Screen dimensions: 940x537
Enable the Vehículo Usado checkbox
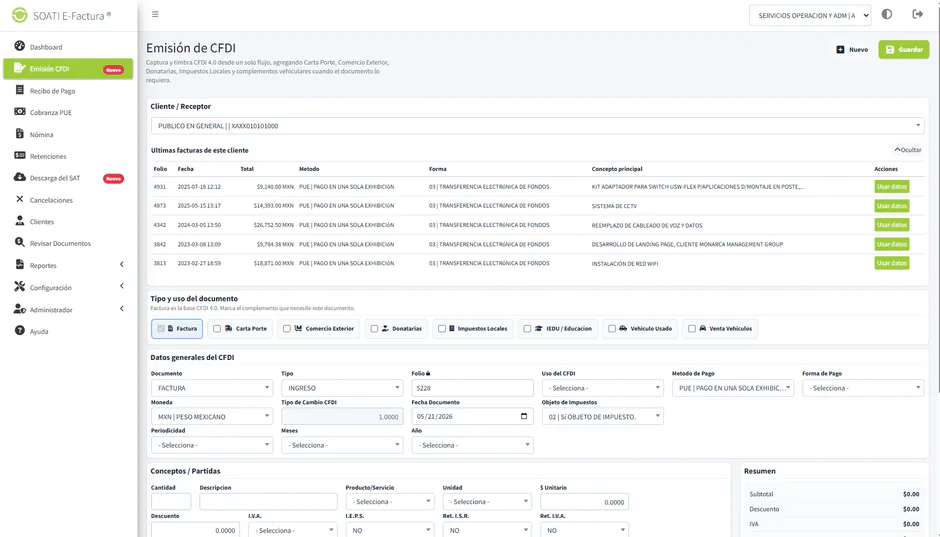[x=611, y=328]
